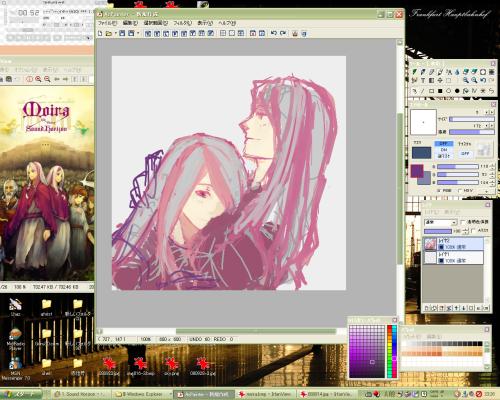
Task: Open the 編集(E) menu
Action: tap(130, 23)
